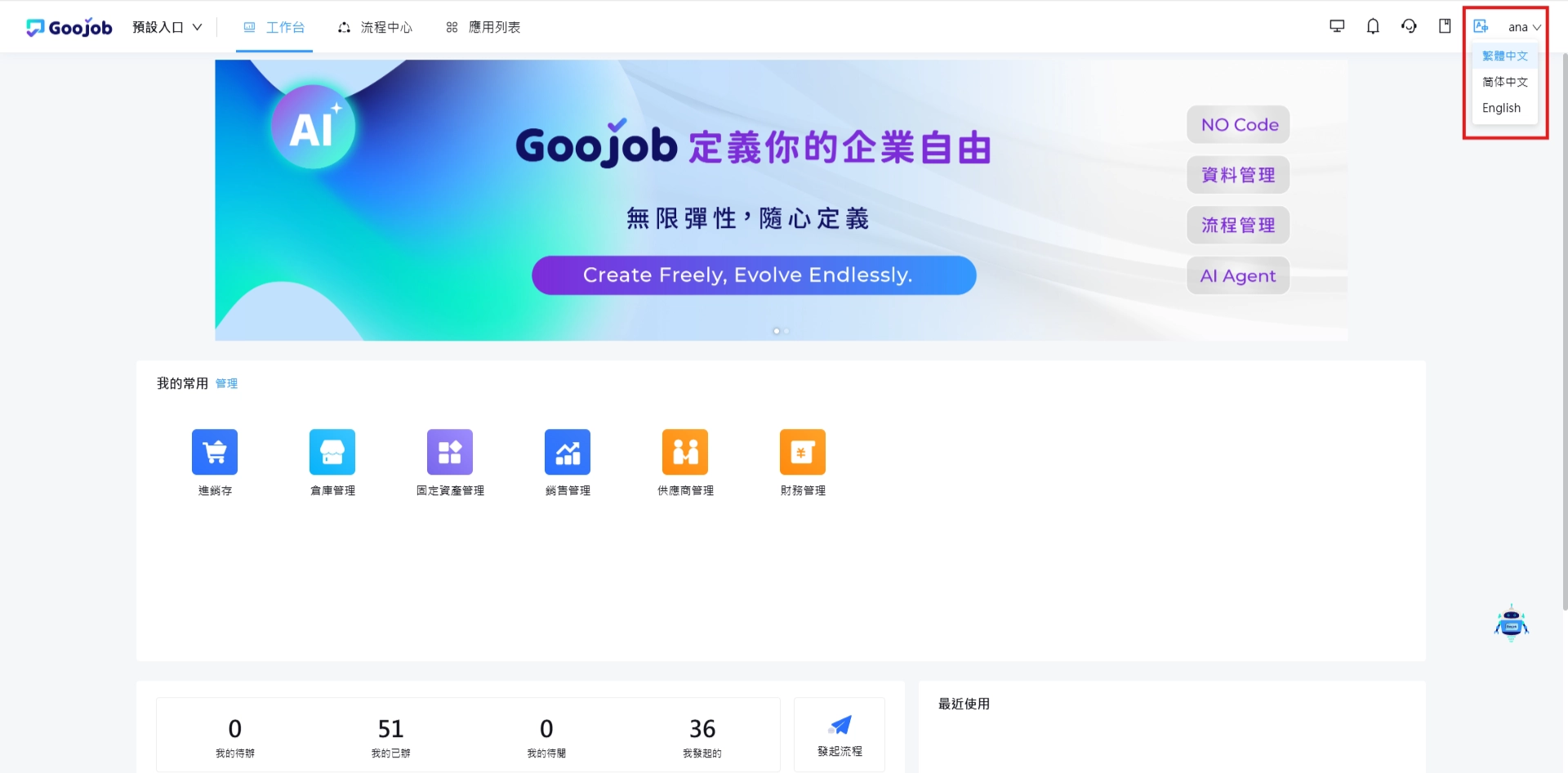
Task: Open the 預設入口 dropdown
Action: click(167, 27)
